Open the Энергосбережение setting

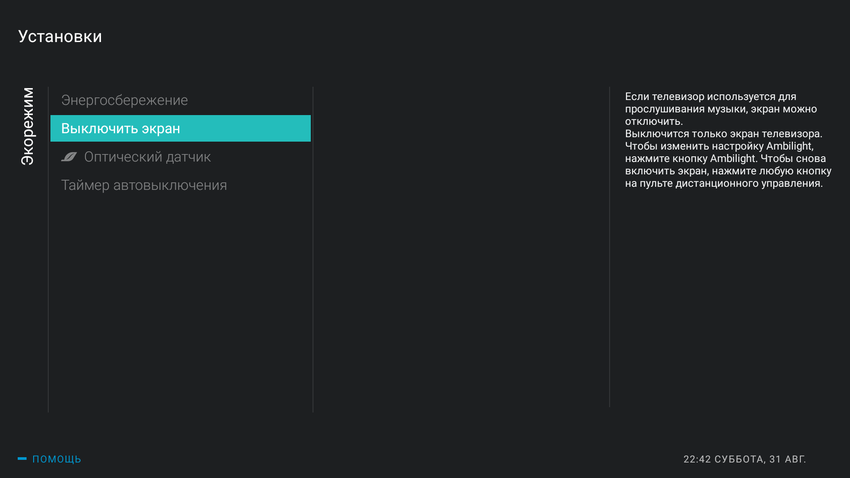tap(124, 100)
